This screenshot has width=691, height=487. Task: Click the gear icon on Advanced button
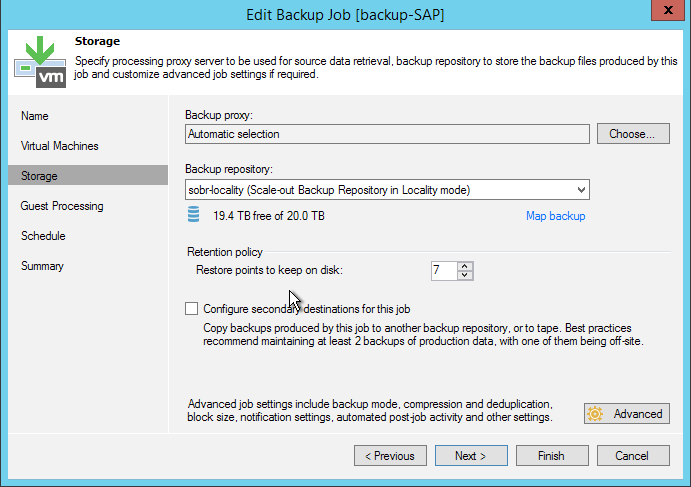pyautogui.click(x=596, y=414)
